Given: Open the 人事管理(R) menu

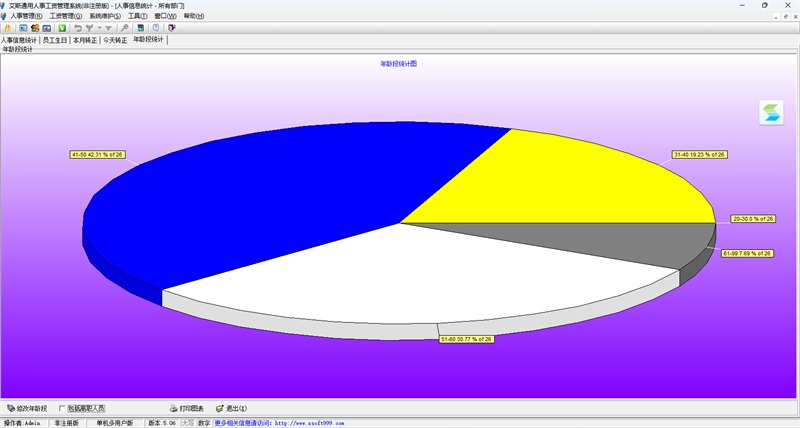Looking at the screenshot, I should [27, 16].
